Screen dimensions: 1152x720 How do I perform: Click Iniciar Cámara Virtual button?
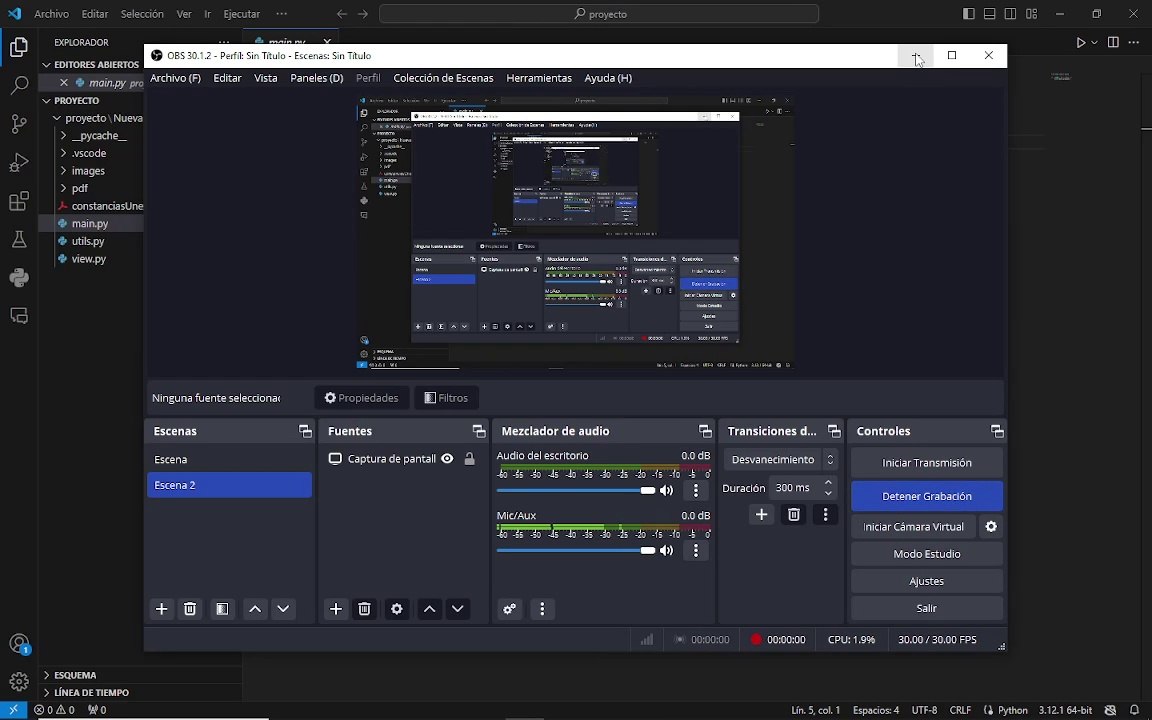tap(913, 527)
